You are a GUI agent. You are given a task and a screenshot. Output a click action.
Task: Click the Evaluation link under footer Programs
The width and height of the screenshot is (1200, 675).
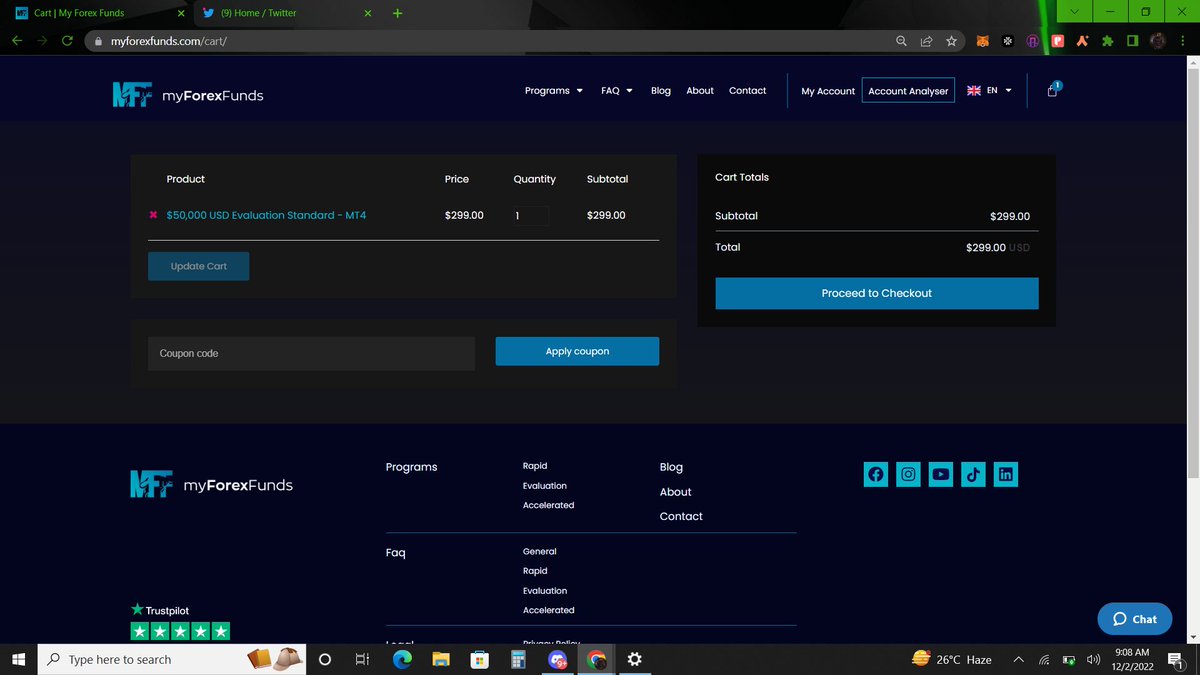[545, 486]
